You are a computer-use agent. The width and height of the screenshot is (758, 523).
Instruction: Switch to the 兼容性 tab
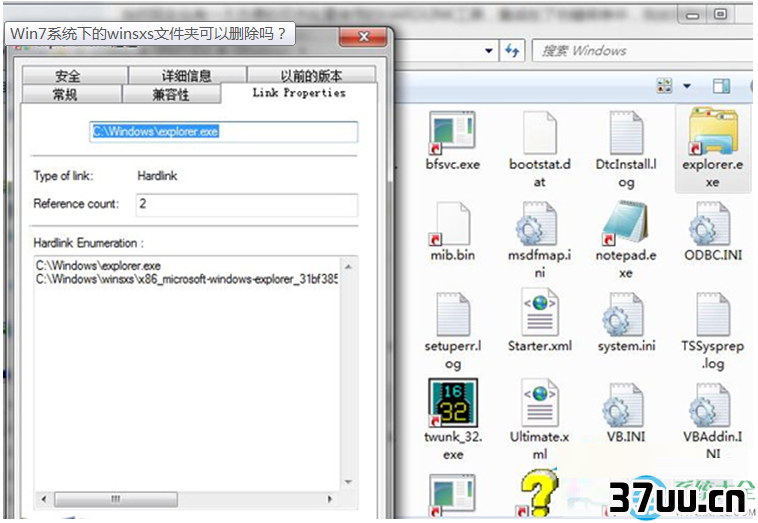pos(172,94)
